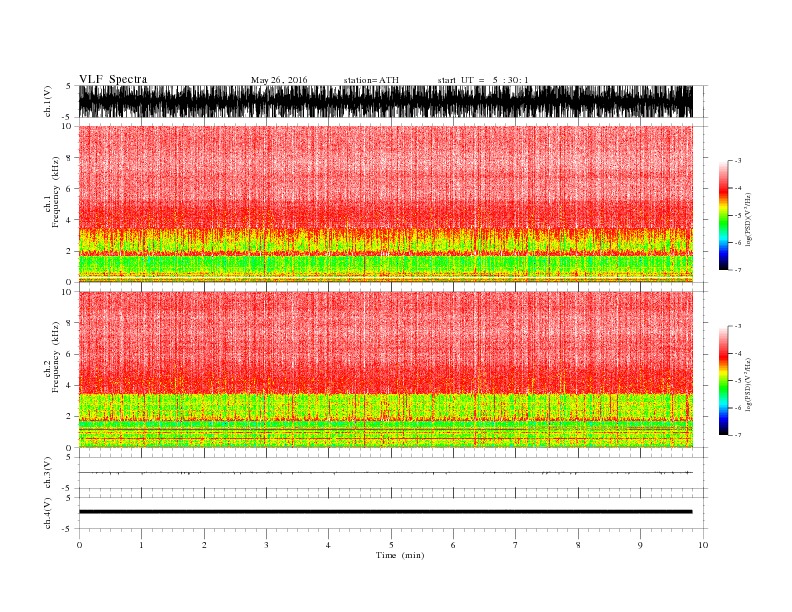Click the "Time (min)" axis label

(400, 555)
